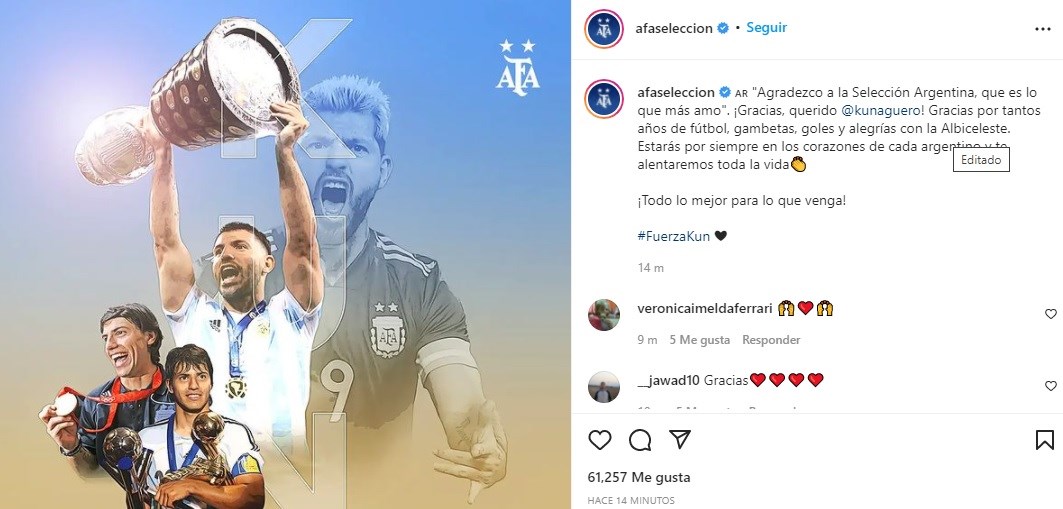Screen dimensions: 1063x509
Task: Reply to veronicaimeldaferrari with Responder
Action: pyautogui.click(x=771, y=340)
